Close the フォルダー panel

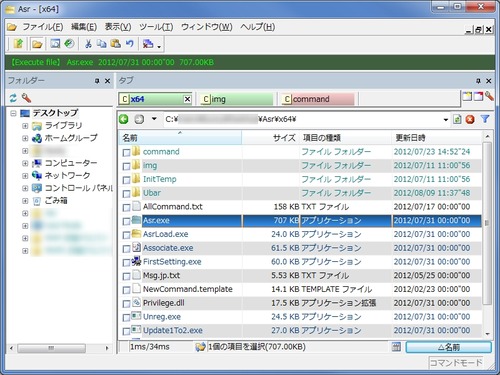pos(107,81)
